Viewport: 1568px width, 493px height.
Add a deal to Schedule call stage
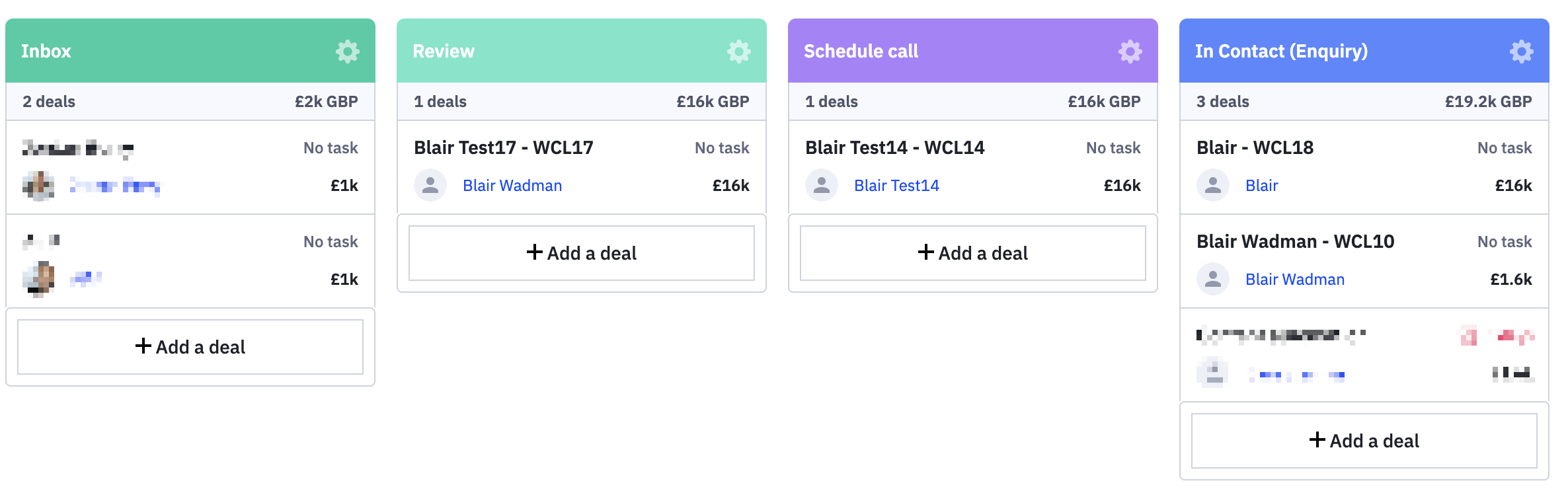pyautogui.click(x=973, y=253)
